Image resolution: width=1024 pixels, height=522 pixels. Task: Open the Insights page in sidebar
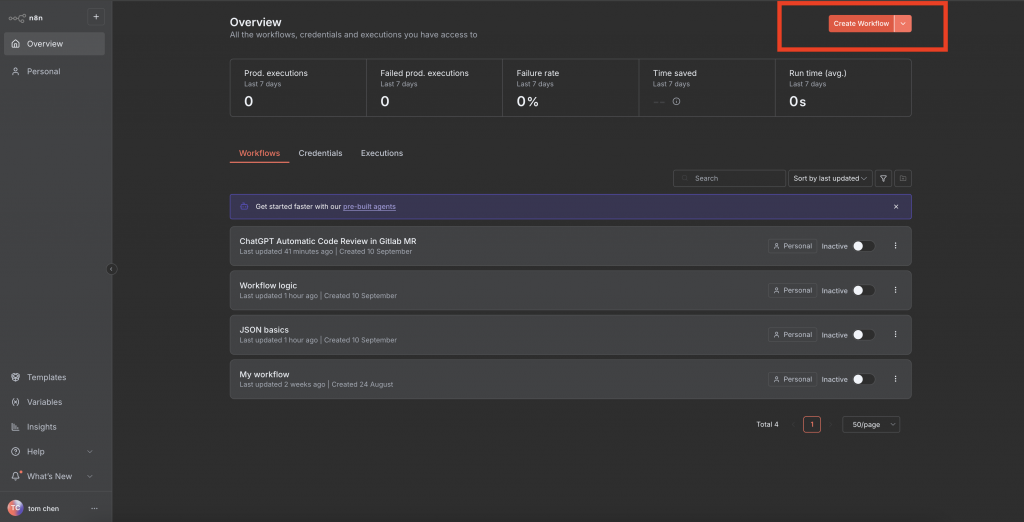pyautogui.click(x=43, y=427)
